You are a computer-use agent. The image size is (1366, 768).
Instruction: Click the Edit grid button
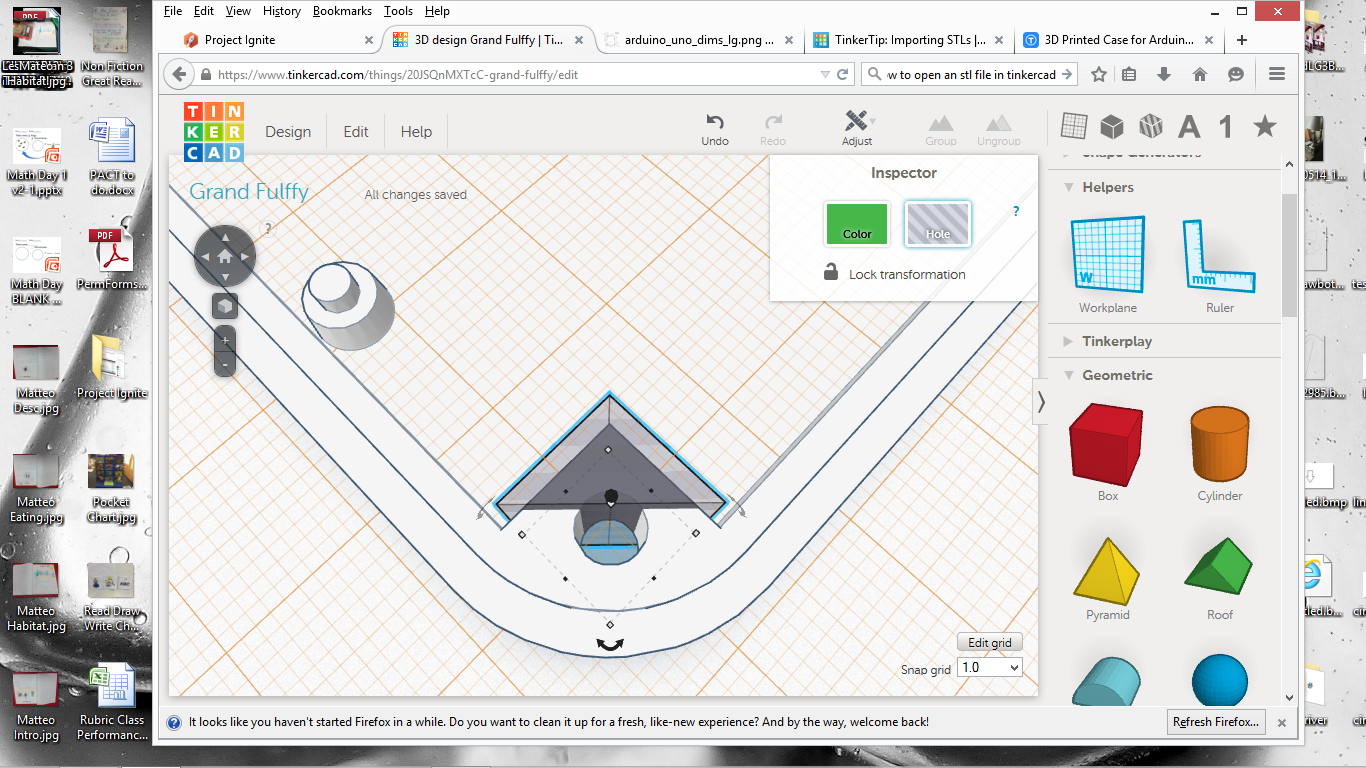point(990,643)
